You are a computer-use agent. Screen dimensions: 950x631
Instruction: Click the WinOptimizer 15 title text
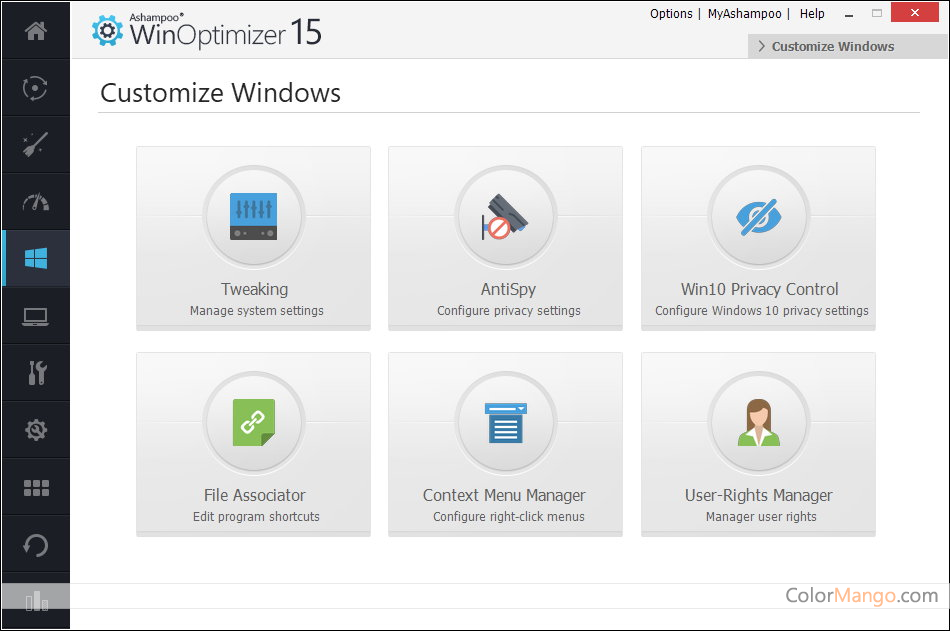click(x=225, y=33)
